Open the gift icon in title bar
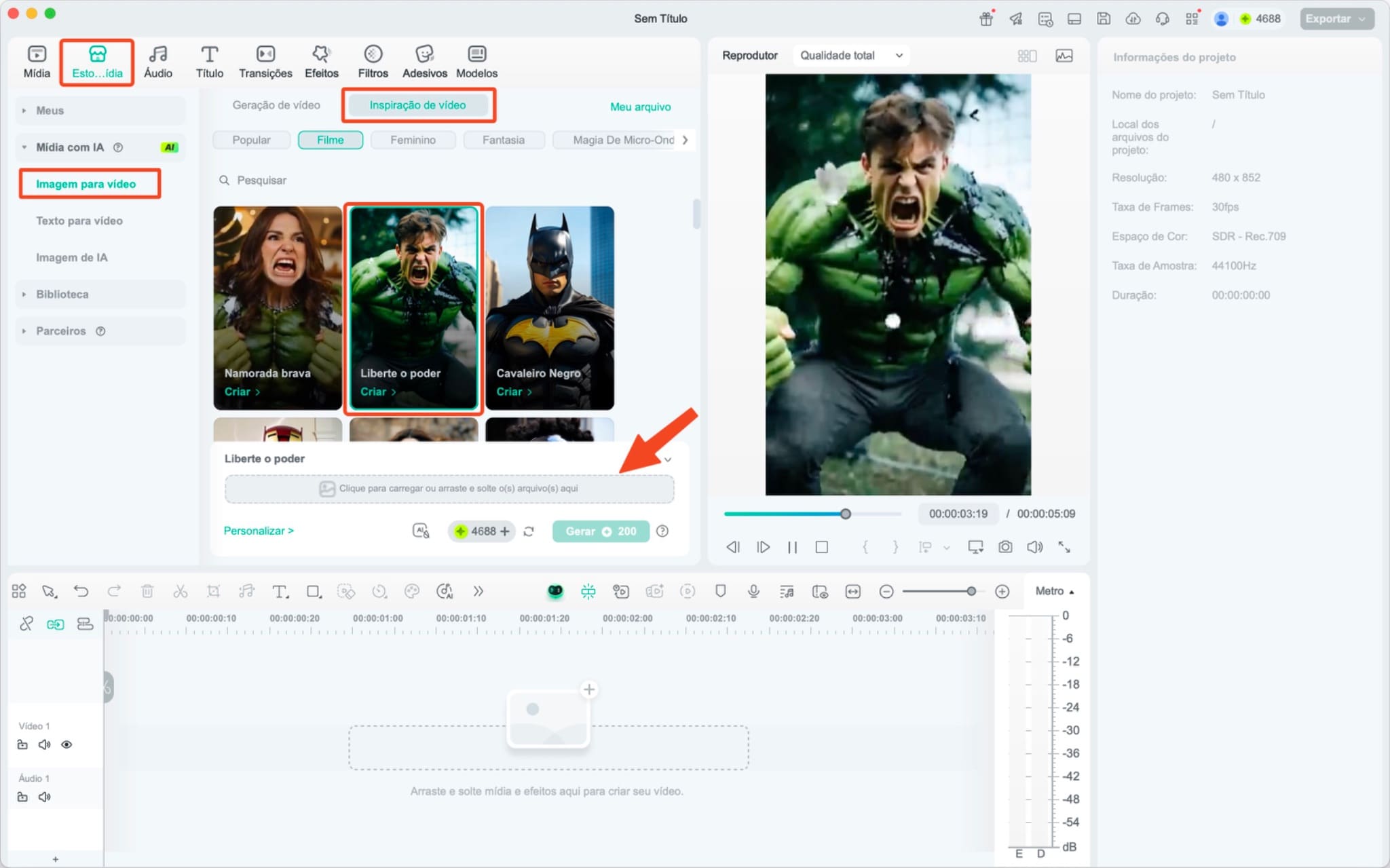 pos(986,19)
